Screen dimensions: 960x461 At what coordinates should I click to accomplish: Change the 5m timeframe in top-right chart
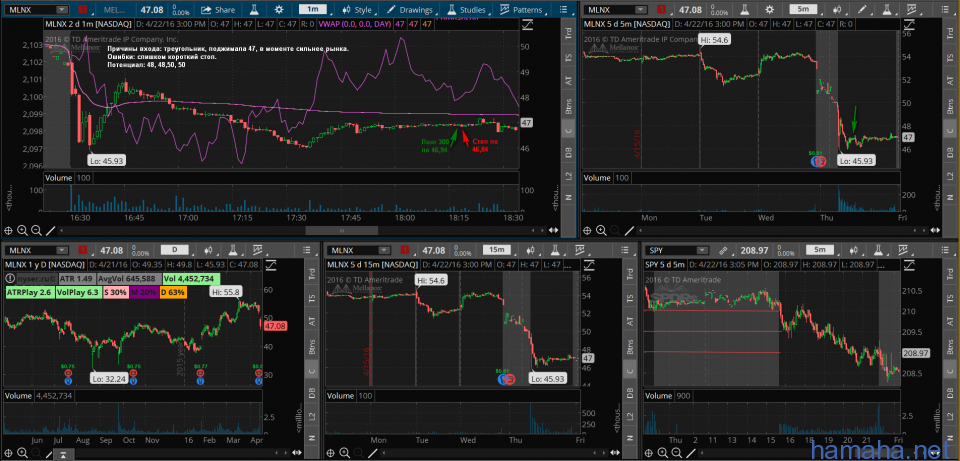click(803, 10)
